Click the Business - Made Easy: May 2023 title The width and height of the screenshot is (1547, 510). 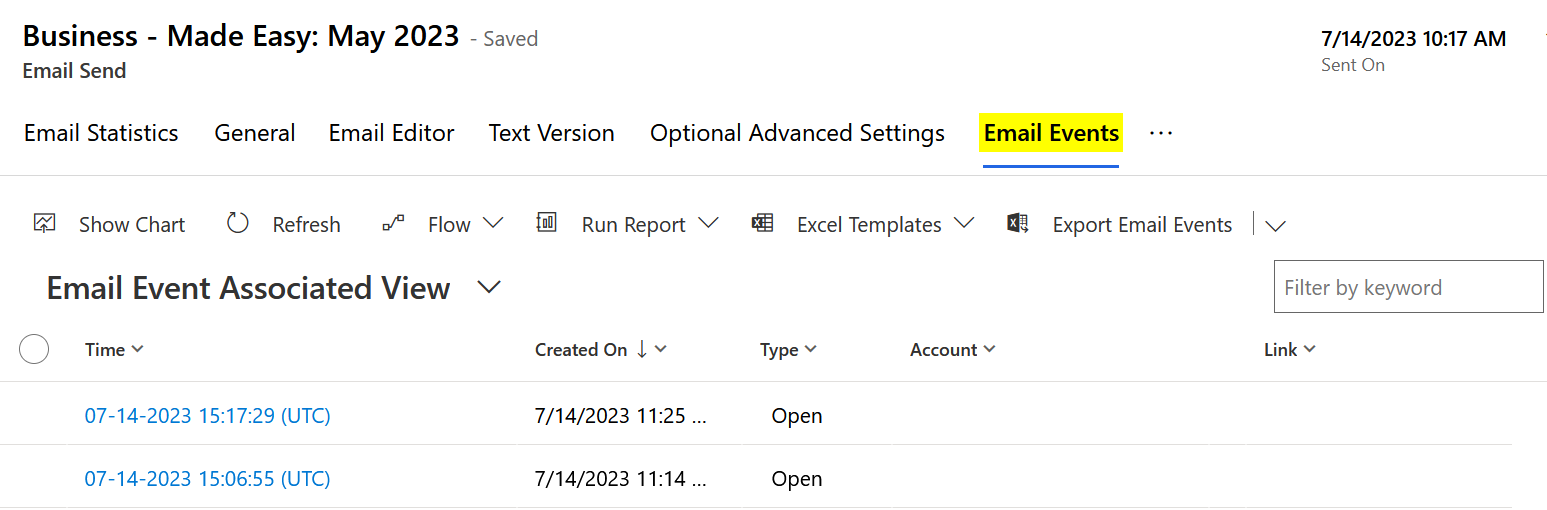click(241, 37)
